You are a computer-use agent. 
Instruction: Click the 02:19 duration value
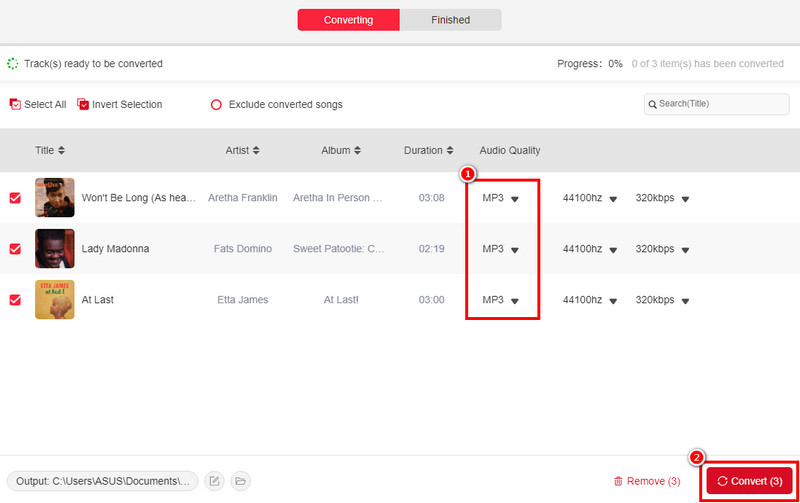coord(432,248)
